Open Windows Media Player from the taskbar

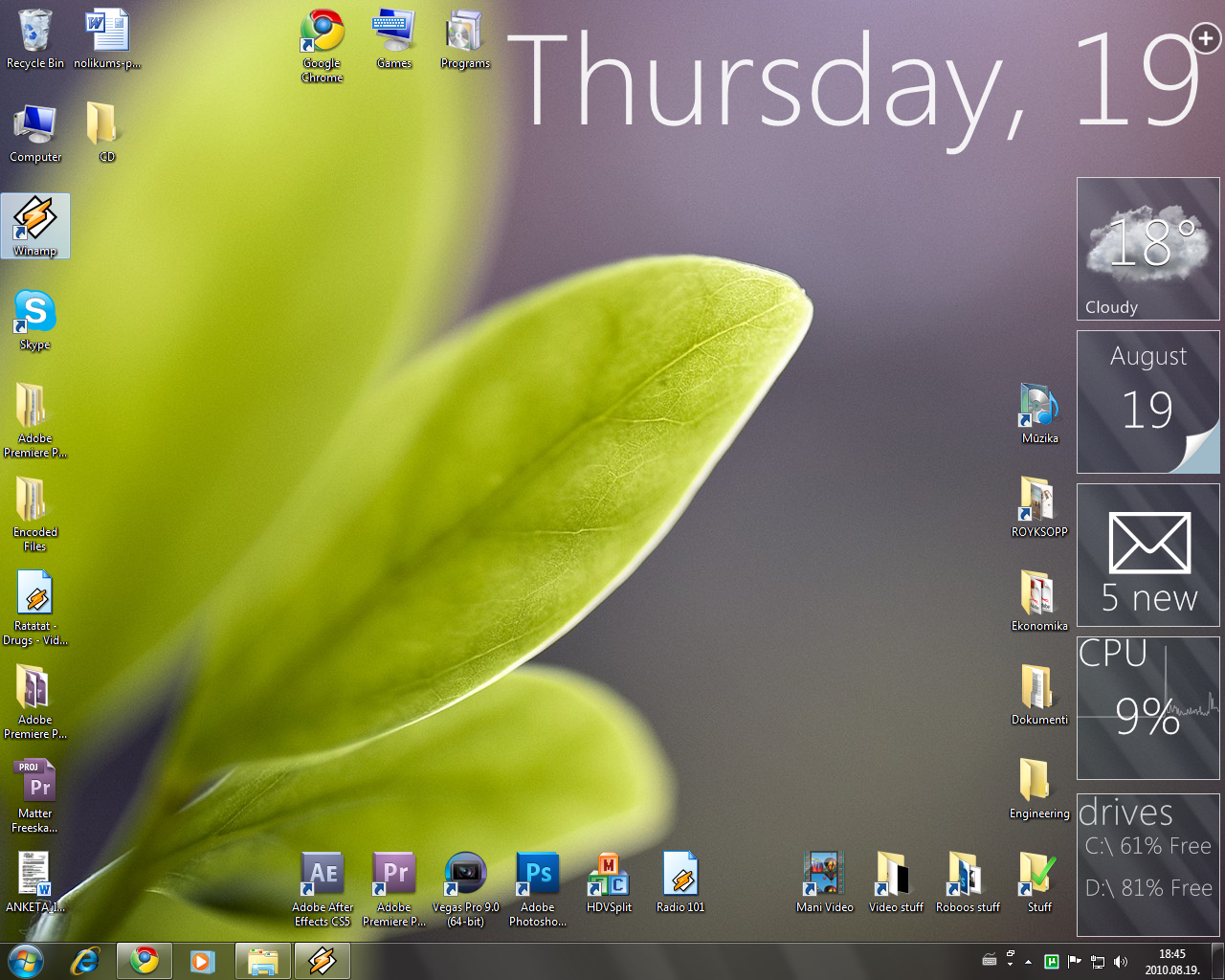coord(202,961)
